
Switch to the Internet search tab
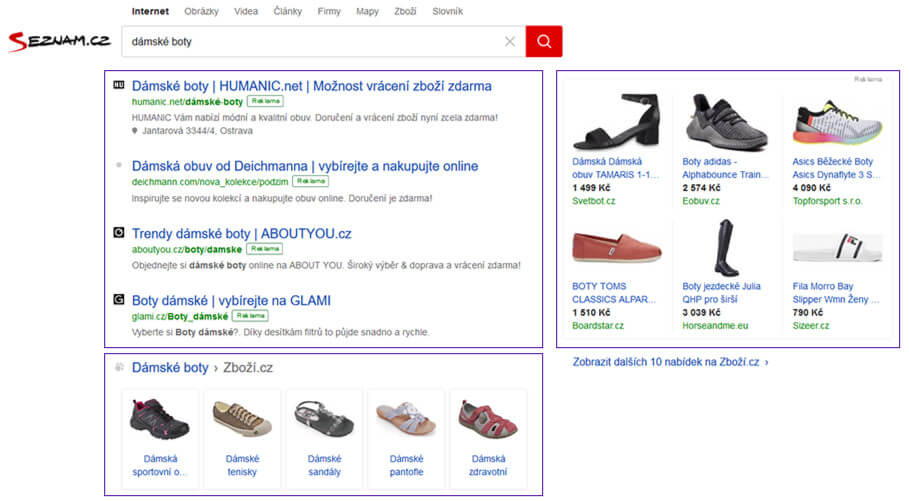pyautogui.click(x=150, y=11)
